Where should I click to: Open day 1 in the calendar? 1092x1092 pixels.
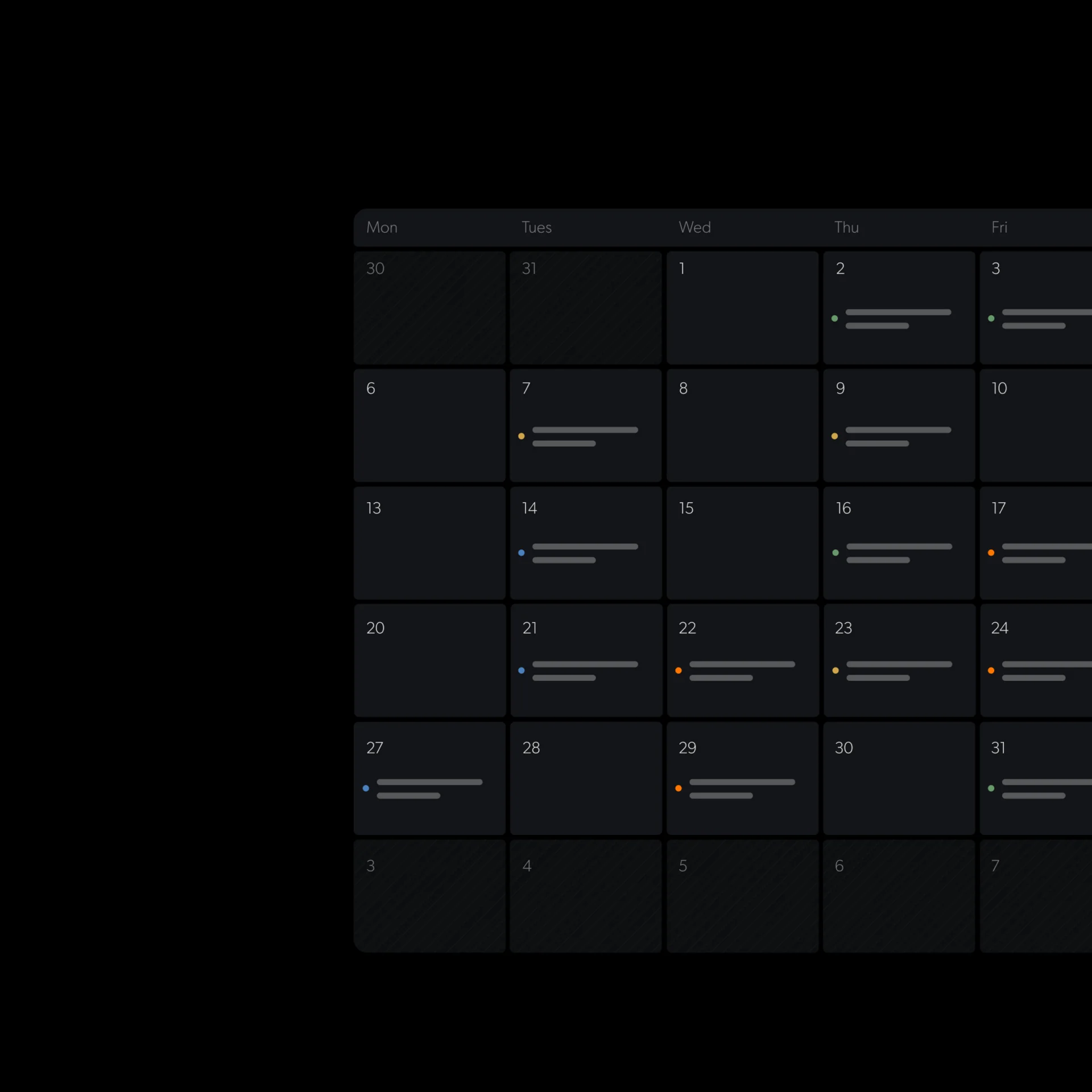[742, 308]
